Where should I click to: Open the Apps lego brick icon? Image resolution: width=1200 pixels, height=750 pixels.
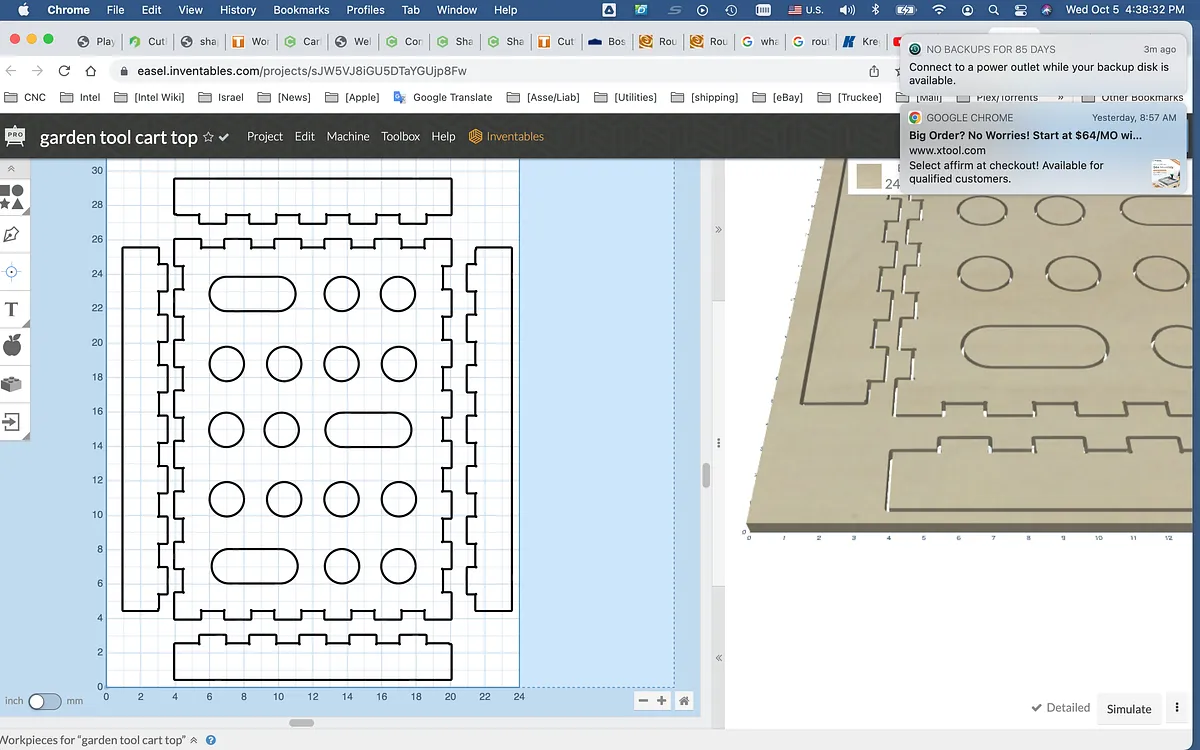click(x=12, y=384)
